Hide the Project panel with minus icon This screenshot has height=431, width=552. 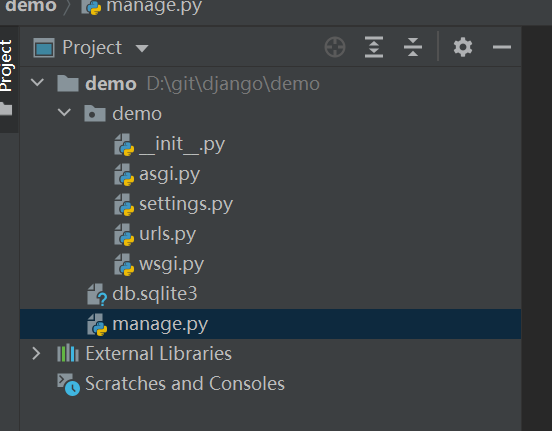tap(502, 47)
